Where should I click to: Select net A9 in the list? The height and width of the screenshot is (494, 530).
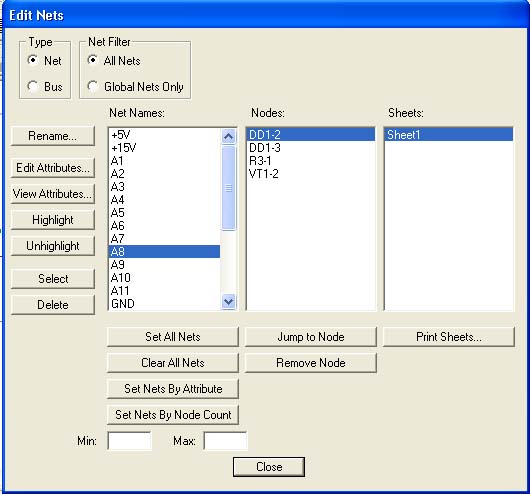(x=164, y=265)
